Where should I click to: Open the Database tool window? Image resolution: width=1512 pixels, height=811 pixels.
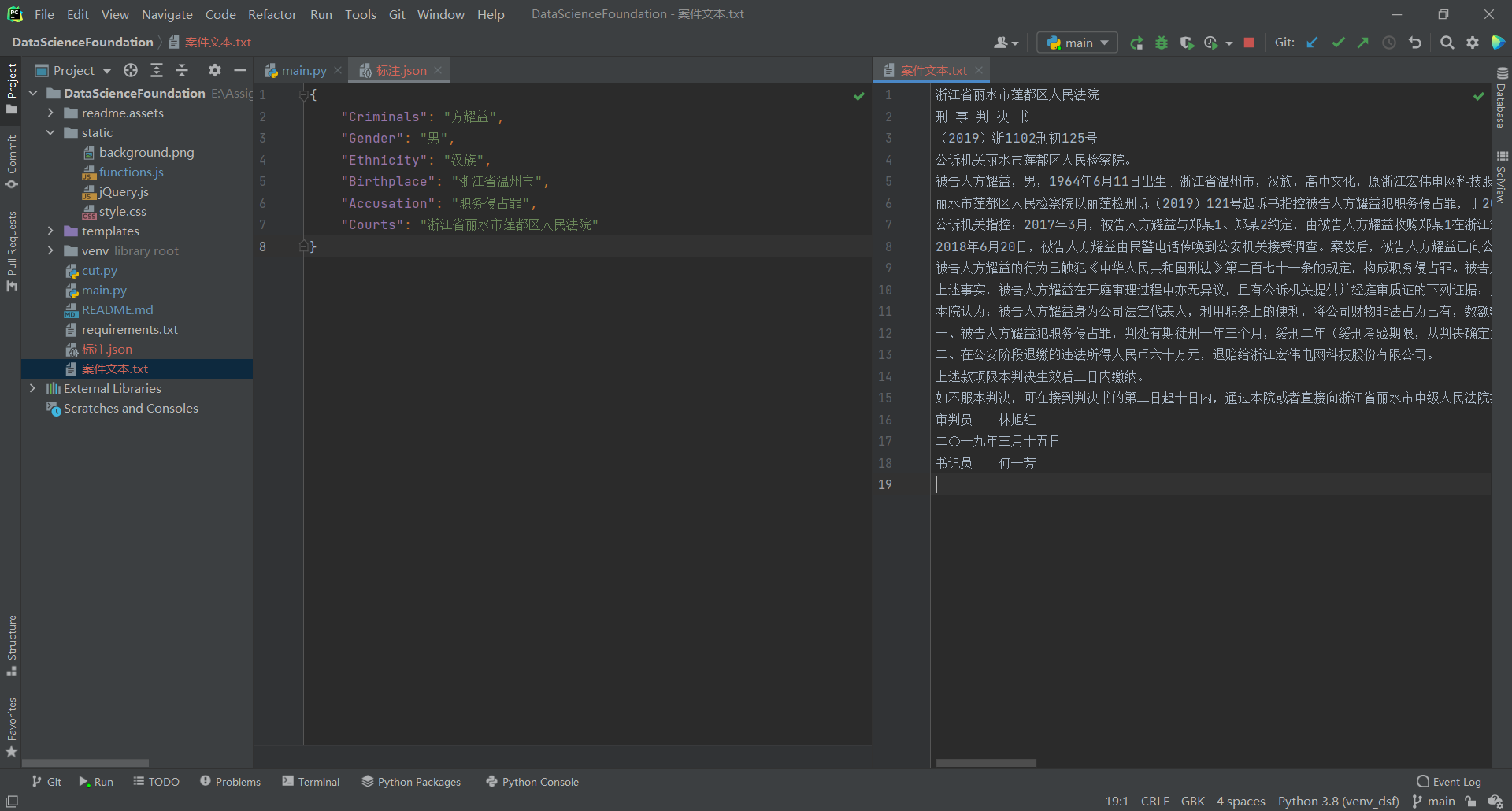pyautogui.click(x=1502, y=97)
